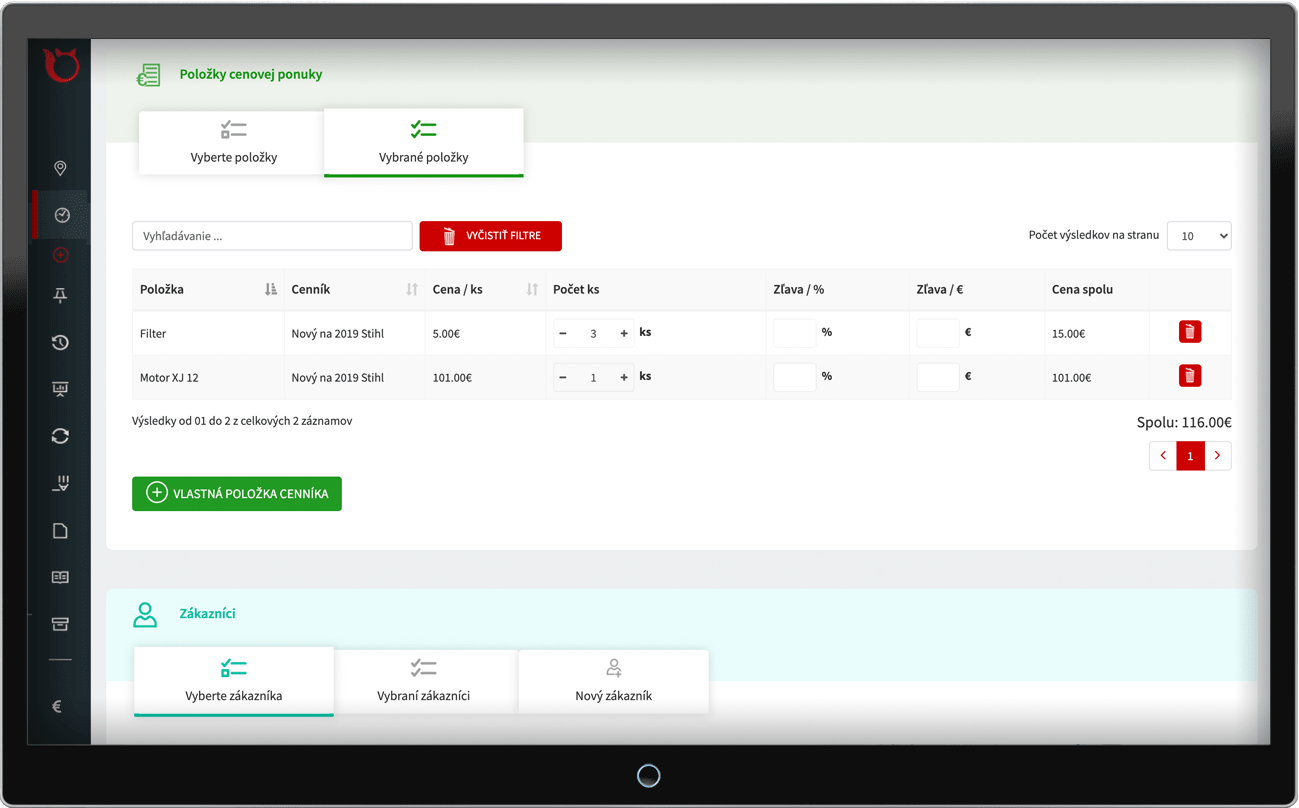Focus the Vyhľadávanie search field

click(x=272, y=236)
